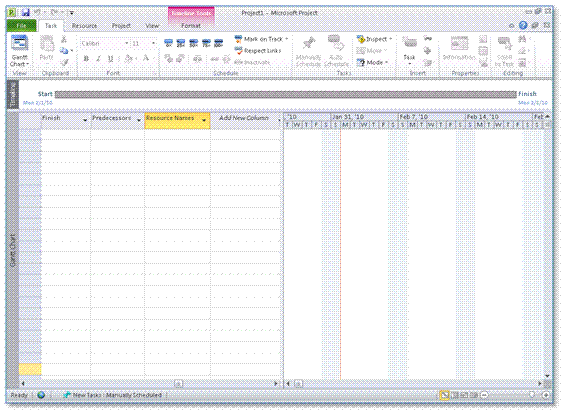Click Respect Links button
This screenshot has width=564, height=414.
pos(258,51)
